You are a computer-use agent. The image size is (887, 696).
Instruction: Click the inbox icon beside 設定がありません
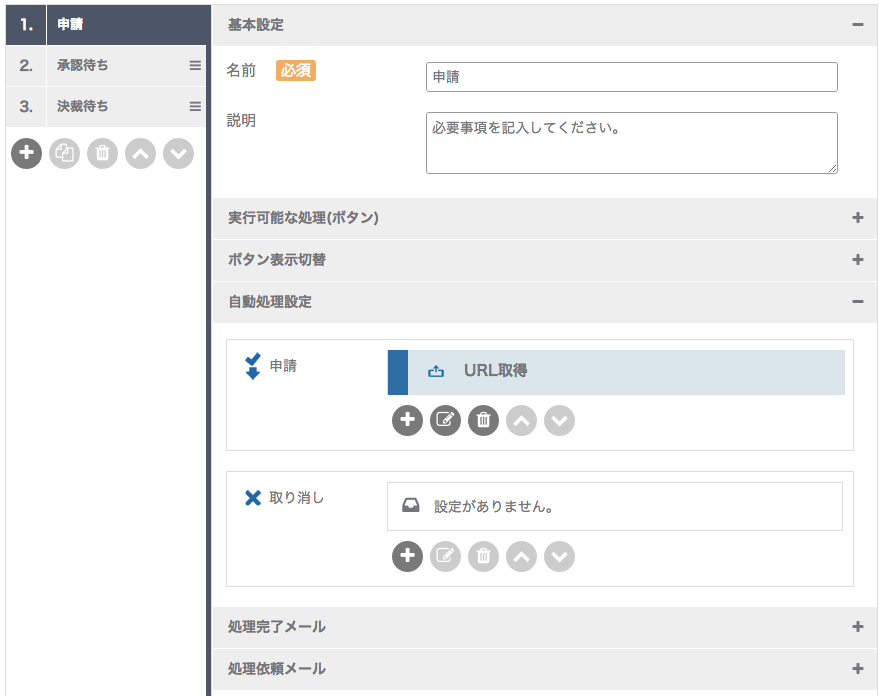[411, 505]
